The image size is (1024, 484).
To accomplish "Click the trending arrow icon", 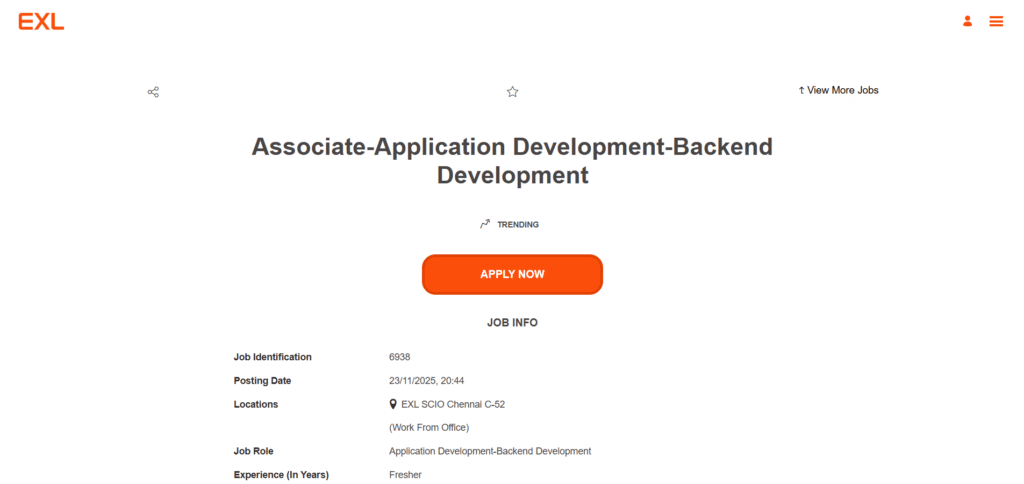I will [485, 224].
